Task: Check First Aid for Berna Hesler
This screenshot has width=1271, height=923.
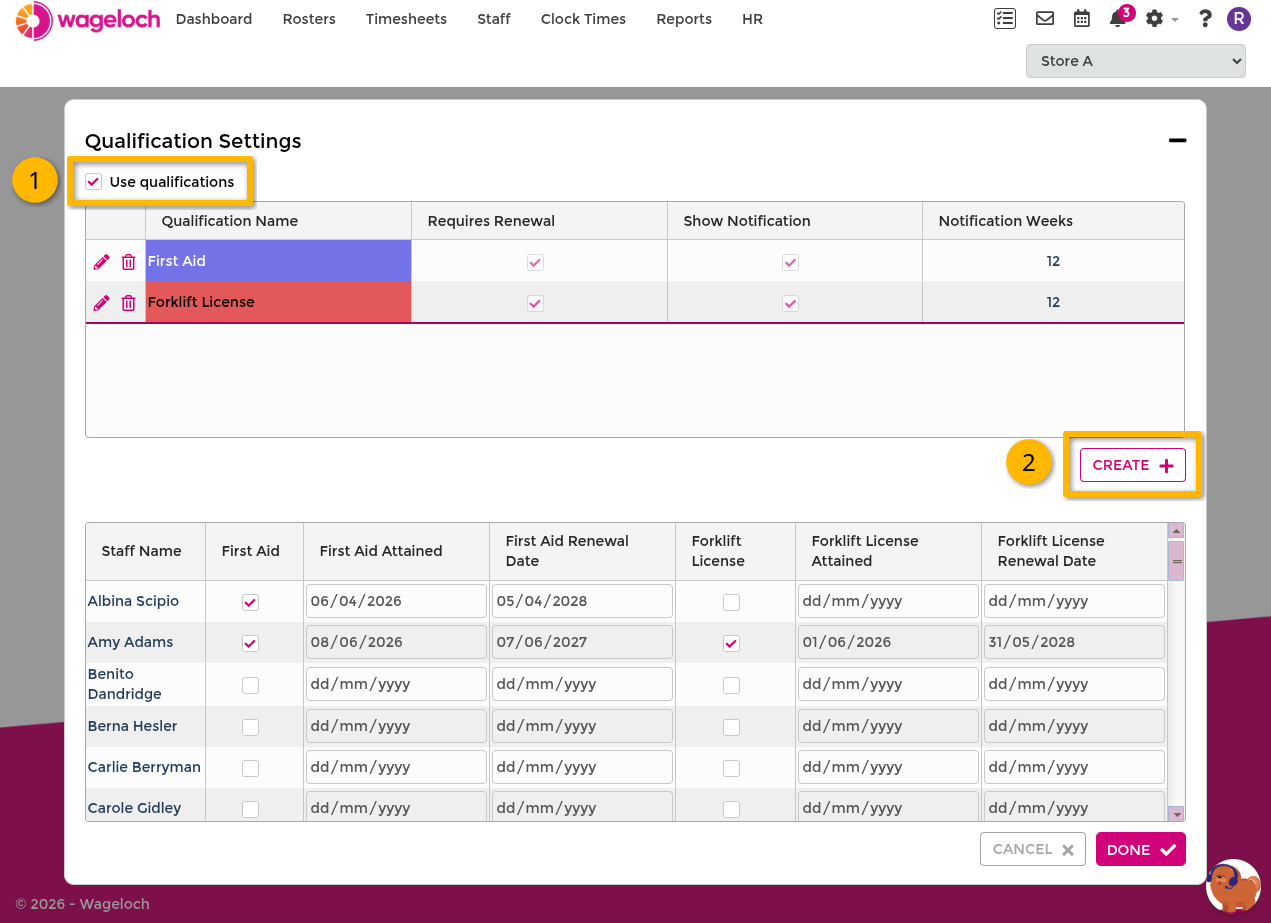Action: click(x=251, y=728)
